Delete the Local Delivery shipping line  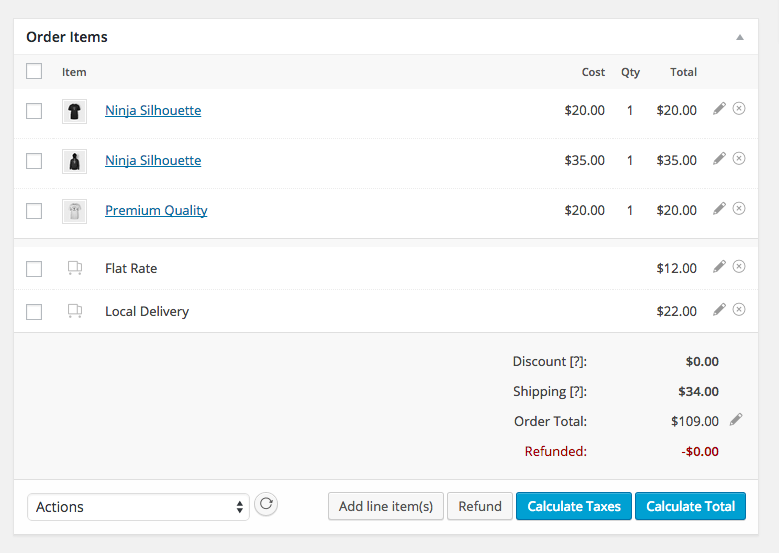point(739,310)
